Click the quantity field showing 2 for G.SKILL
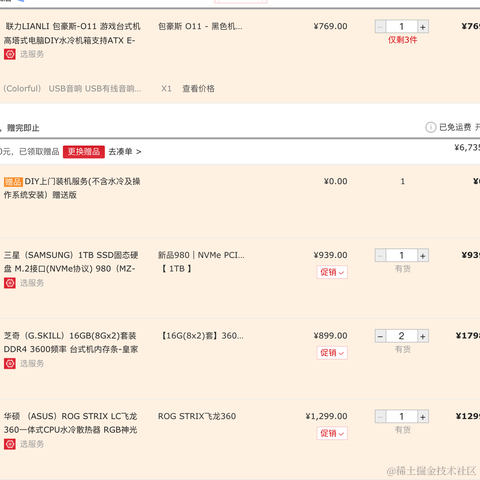Viewport: 480px width, 480px height. pyautogui.click(x=402, y=336)
